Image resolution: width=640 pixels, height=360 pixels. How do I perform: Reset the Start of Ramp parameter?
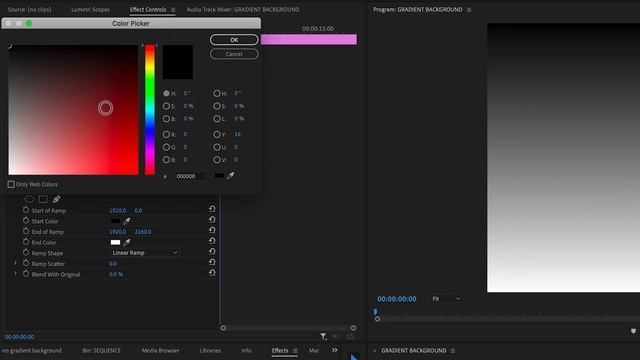[212, 209]
